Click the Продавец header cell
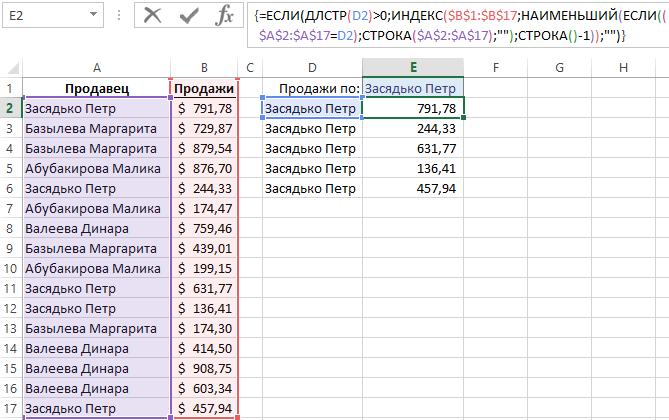Screen dimensions: 669x420 (97, 88)
